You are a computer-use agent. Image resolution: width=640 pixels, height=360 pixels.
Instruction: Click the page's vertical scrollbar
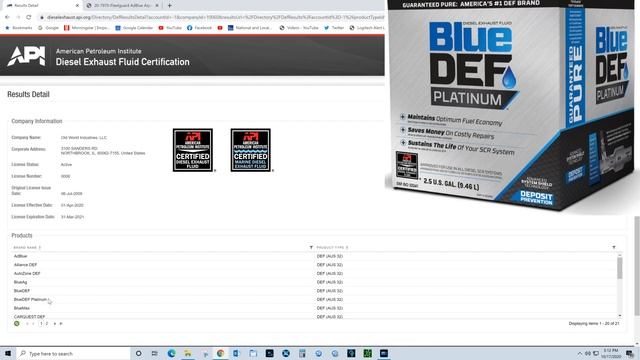637,265
